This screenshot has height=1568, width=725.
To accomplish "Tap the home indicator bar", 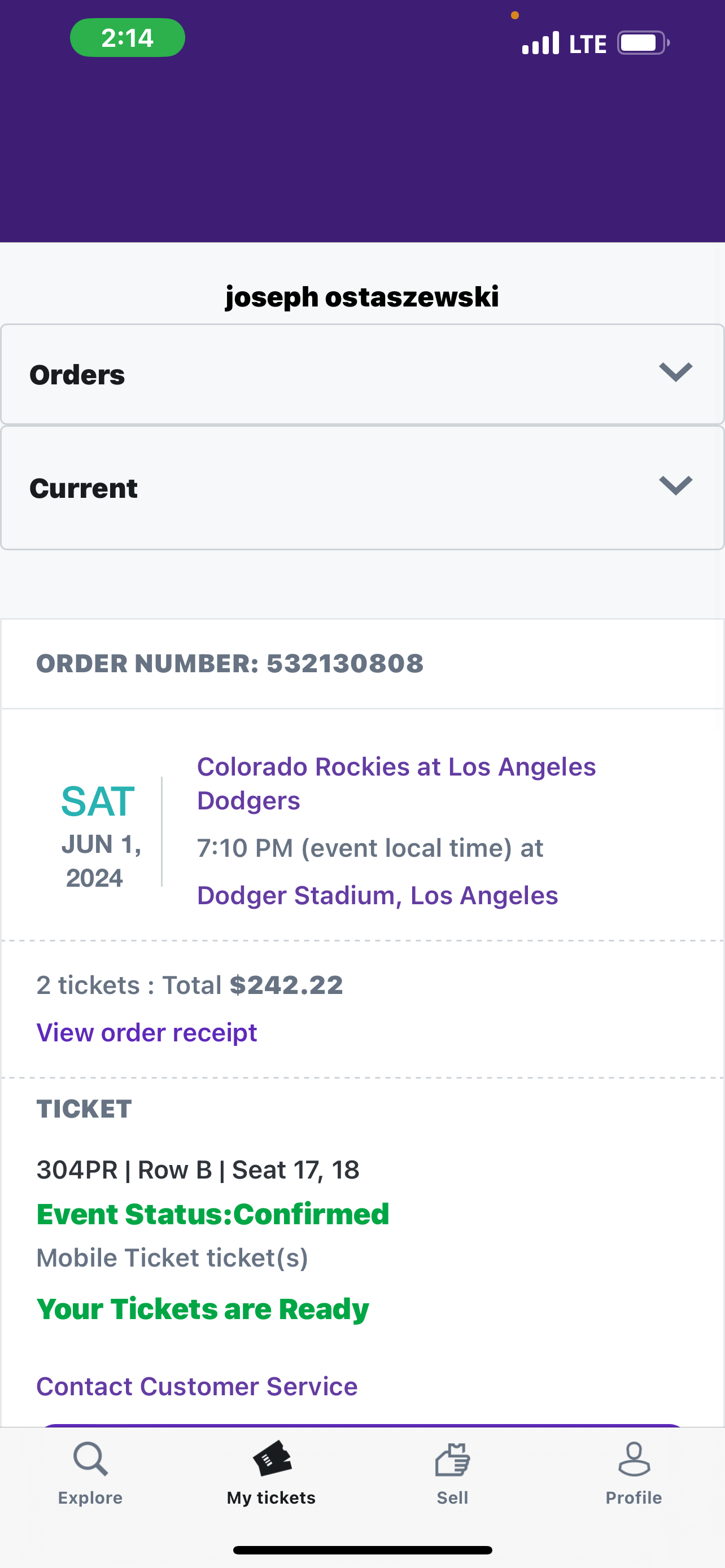I will coord(362,1550).
